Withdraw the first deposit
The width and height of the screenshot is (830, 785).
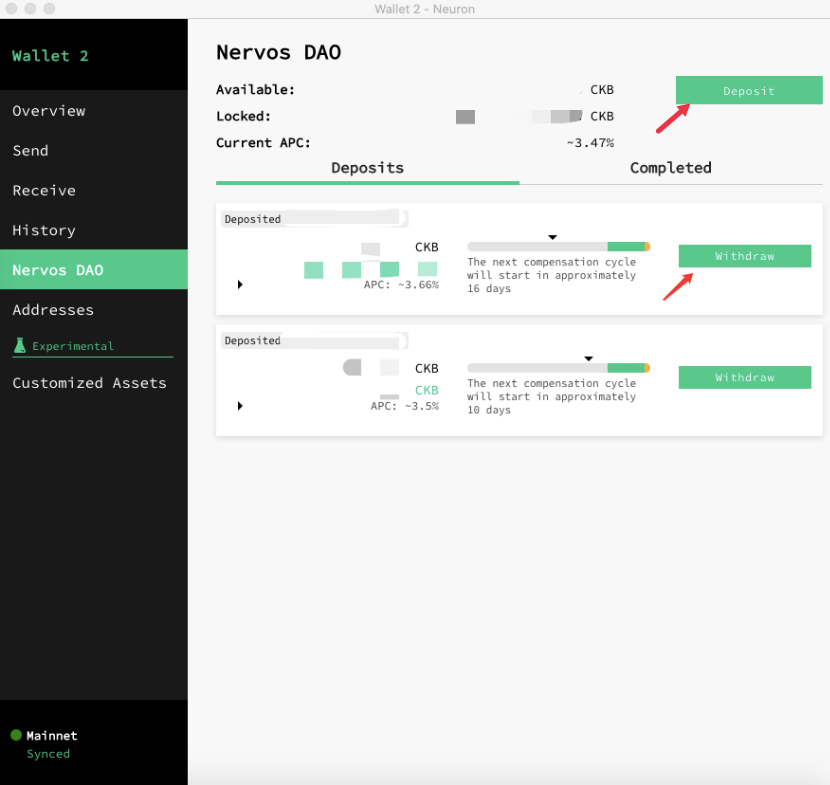(744, 256)
